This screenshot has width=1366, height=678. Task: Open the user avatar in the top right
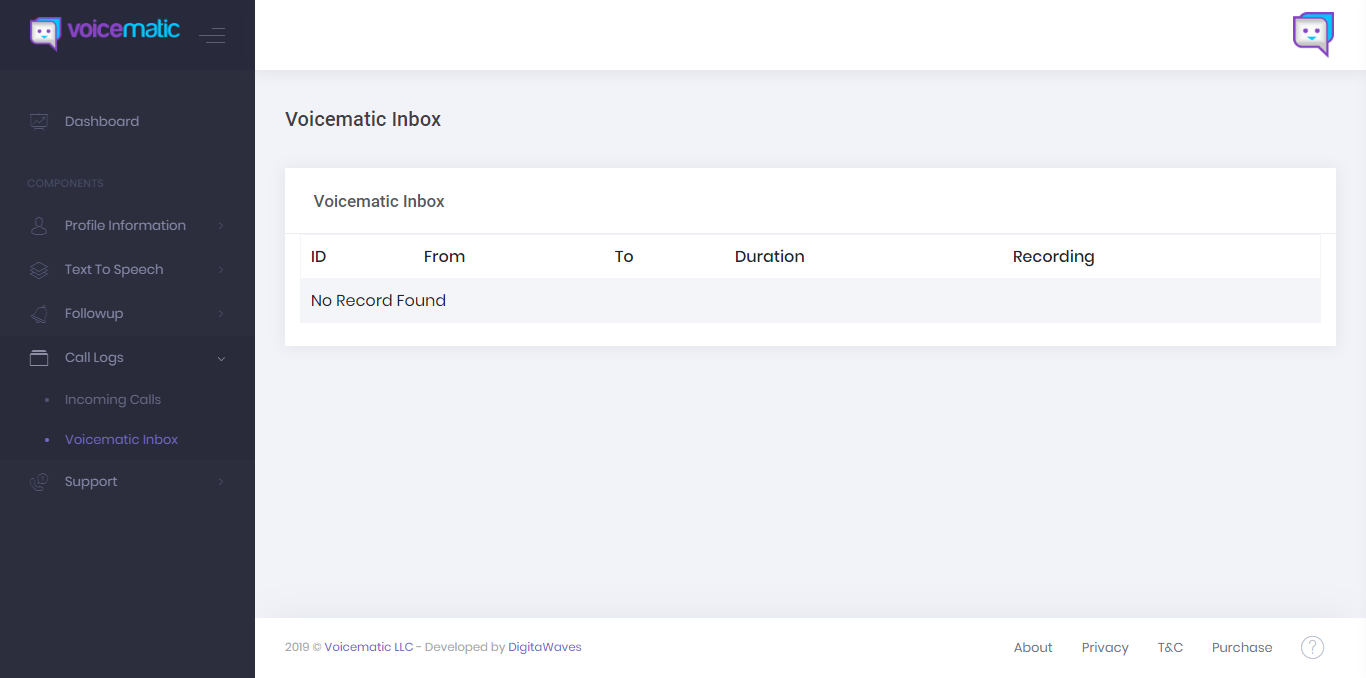pos(1313,34)
